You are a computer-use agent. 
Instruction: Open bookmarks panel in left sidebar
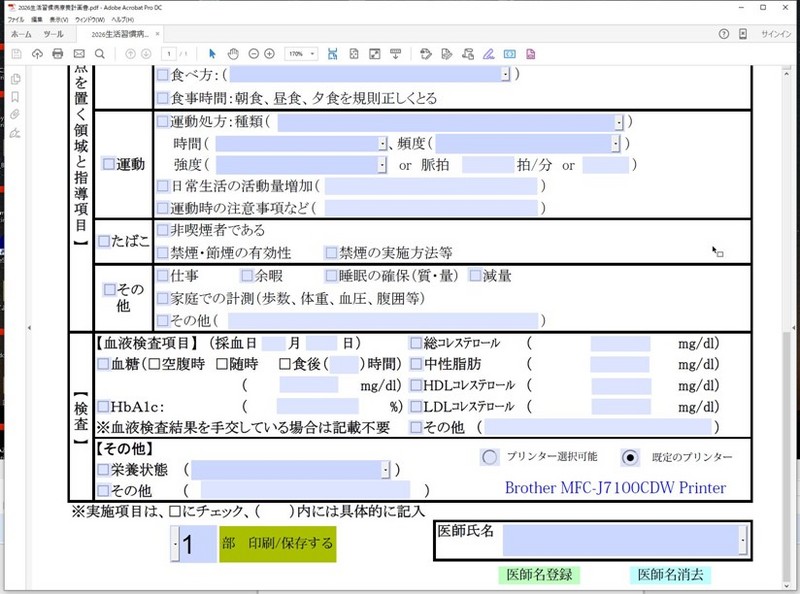click(15, 96)
